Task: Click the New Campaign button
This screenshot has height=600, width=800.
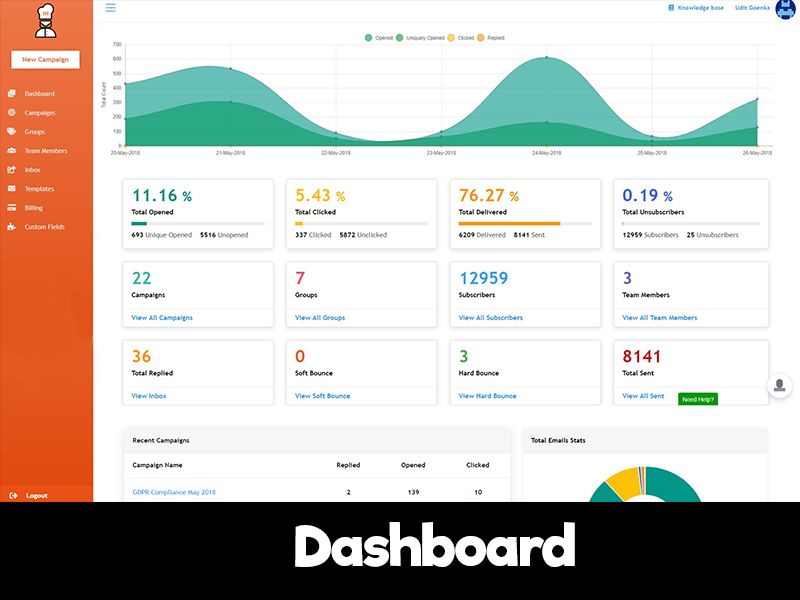Action: (x=45, y=59)
